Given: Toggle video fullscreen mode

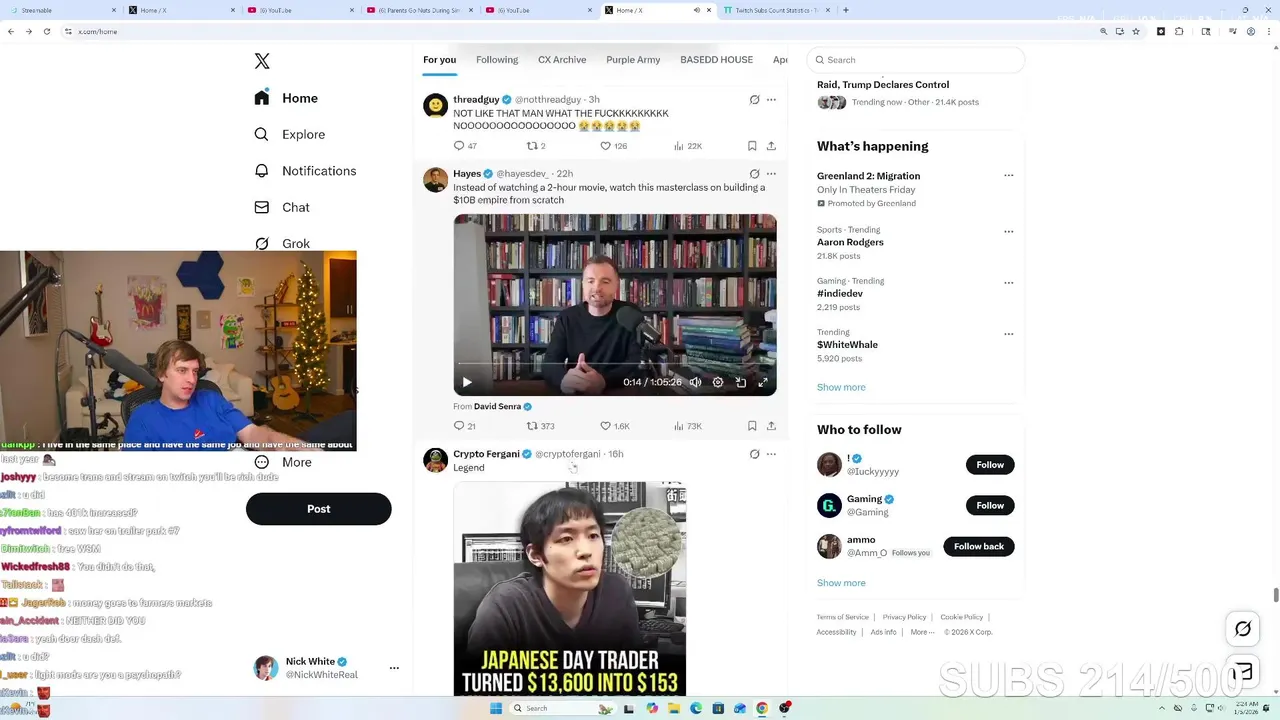Looking at the screenshot, I should 763,382.
